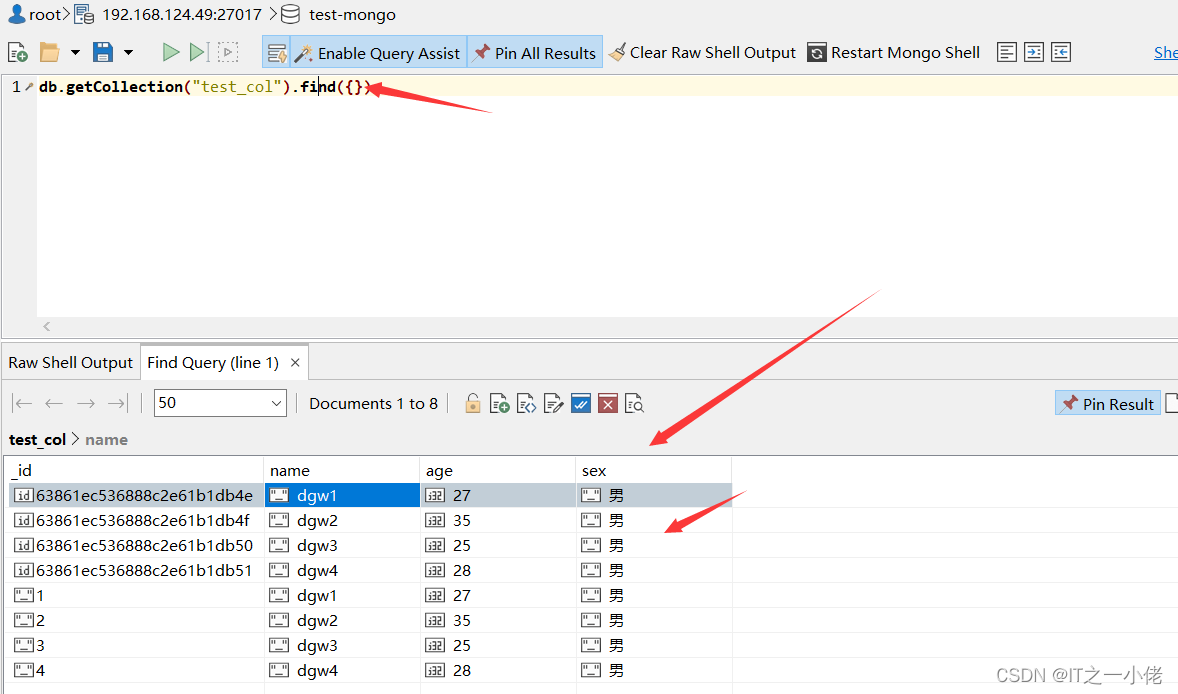Click the indent code icon
This screenshot has height=694, width=1178.
(x=1034, y=52)
